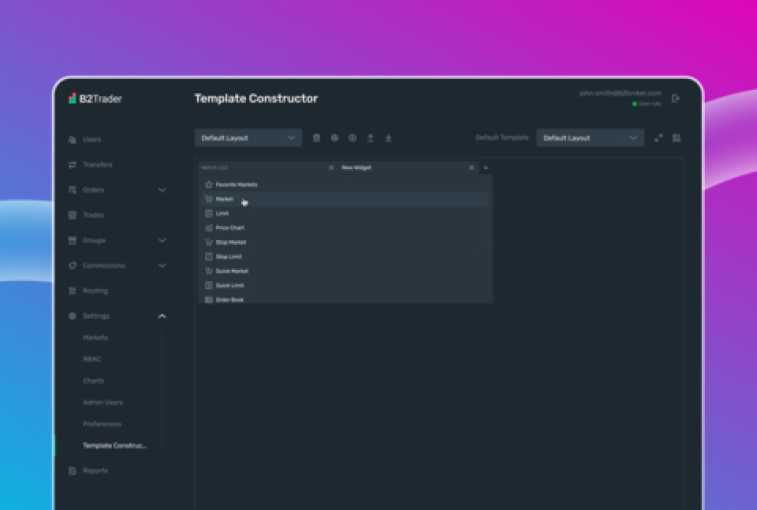
Task: Expand the Orders sidebar section
Action: (x=162, y=190)
